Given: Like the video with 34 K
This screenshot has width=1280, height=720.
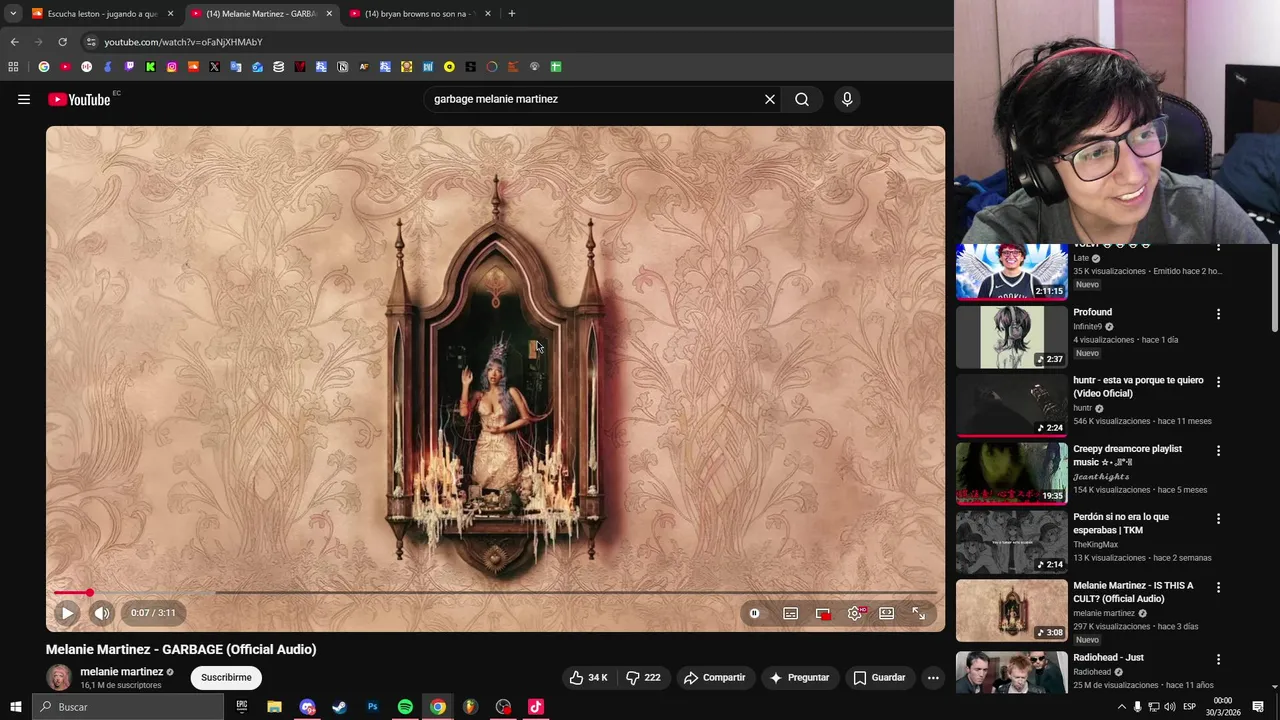Looking at the screenshot, I should [x=589, y=677].
